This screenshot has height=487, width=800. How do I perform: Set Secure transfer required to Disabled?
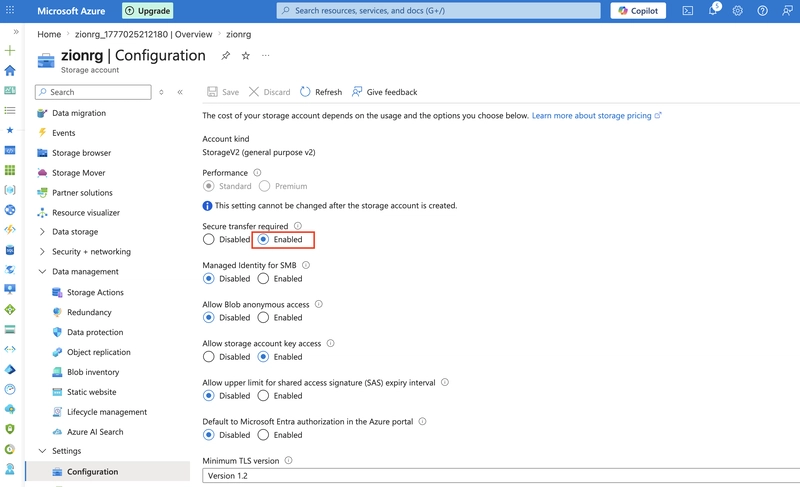click(x=209, y=240)
